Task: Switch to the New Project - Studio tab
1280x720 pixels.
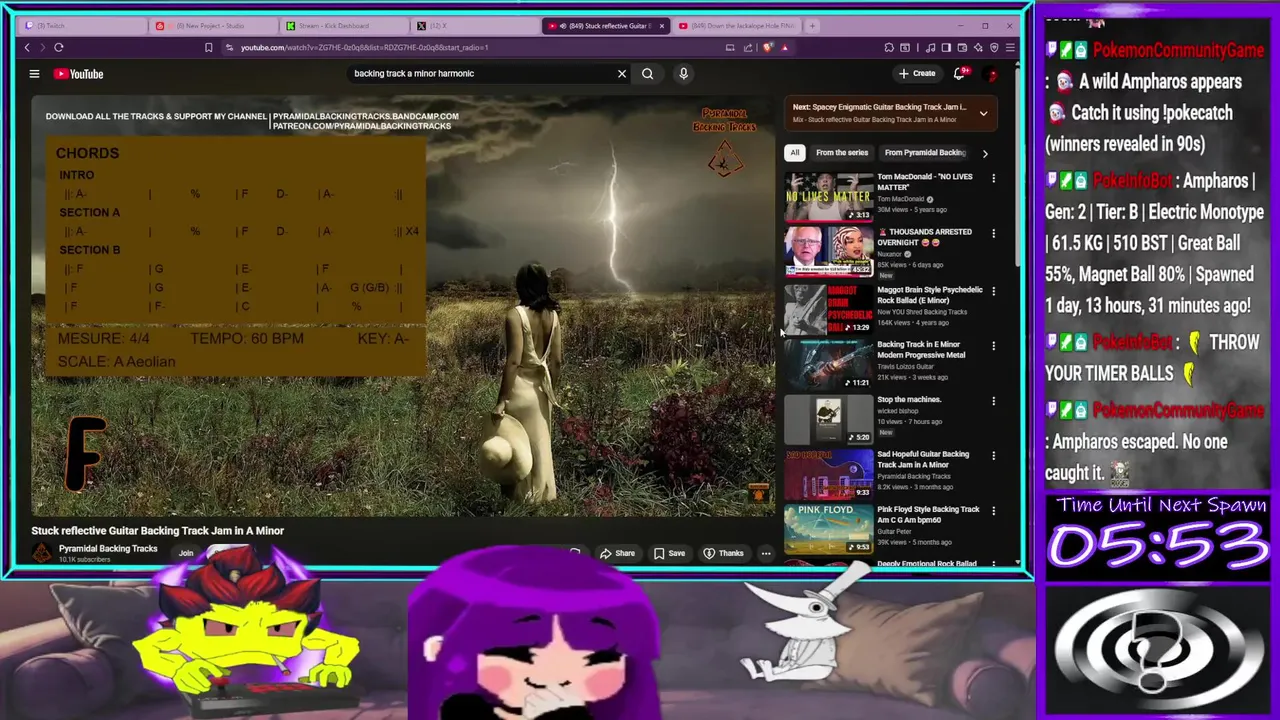Action: click(x=212, y=25)
